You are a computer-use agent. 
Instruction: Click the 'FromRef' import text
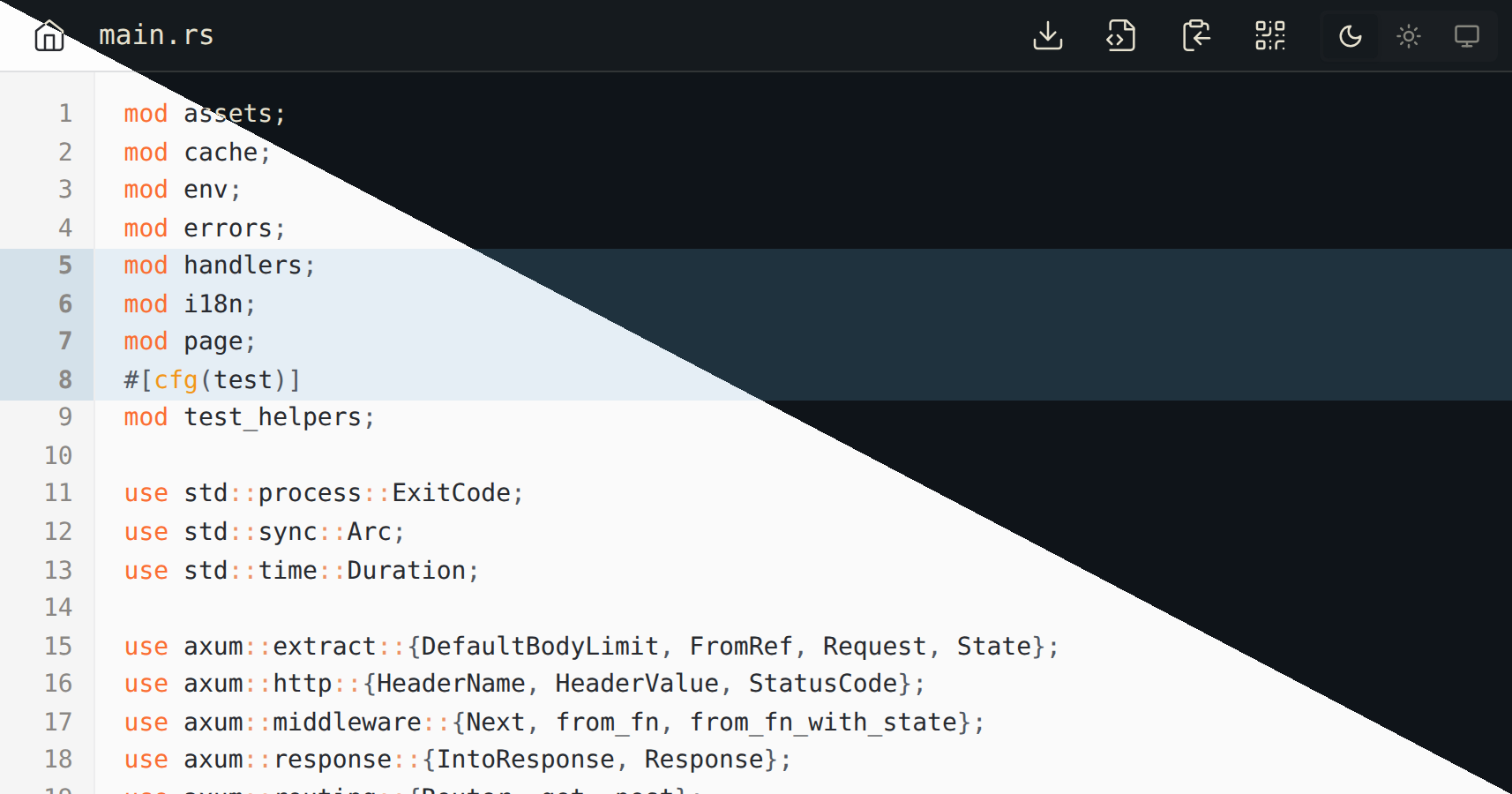[741, 646]
